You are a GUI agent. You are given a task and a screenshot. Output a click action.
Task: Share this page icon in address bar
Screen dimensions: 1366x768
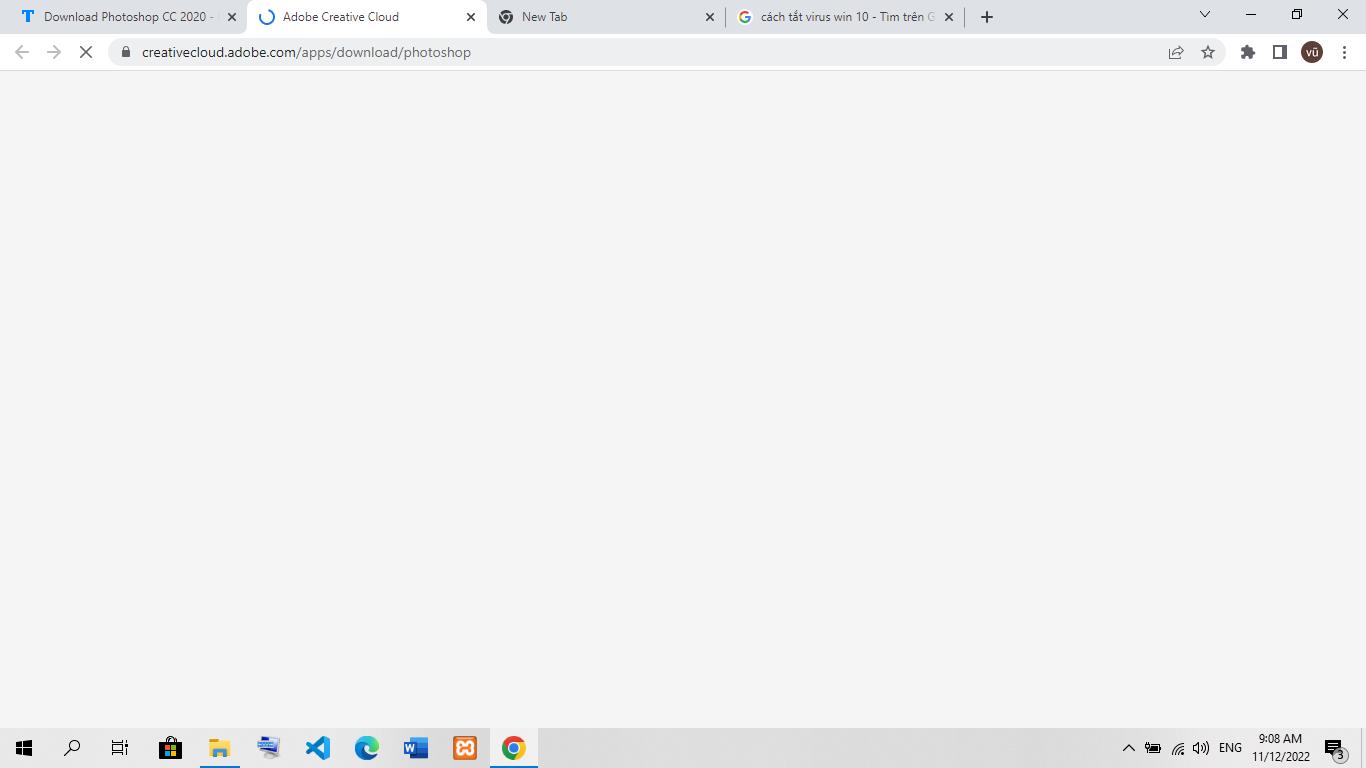pos(1176,52)
